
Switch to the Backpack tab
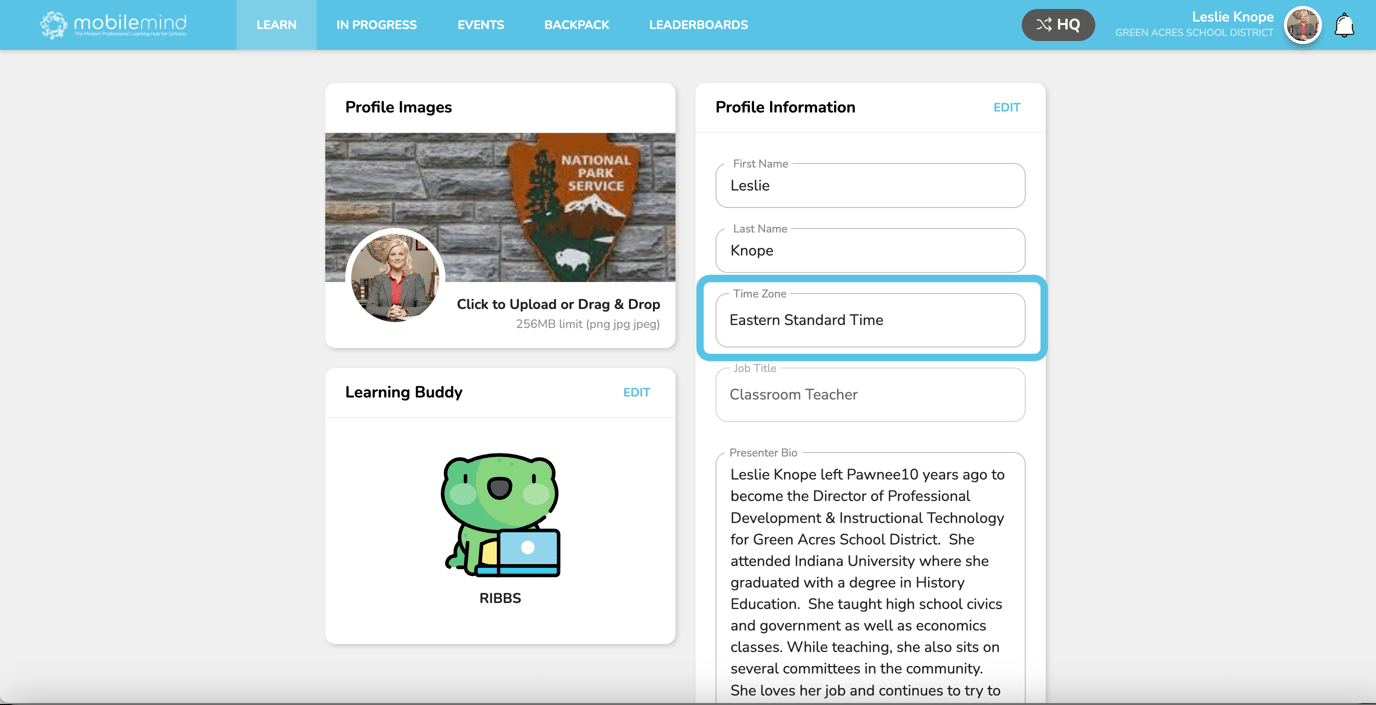tap(576, 25)
